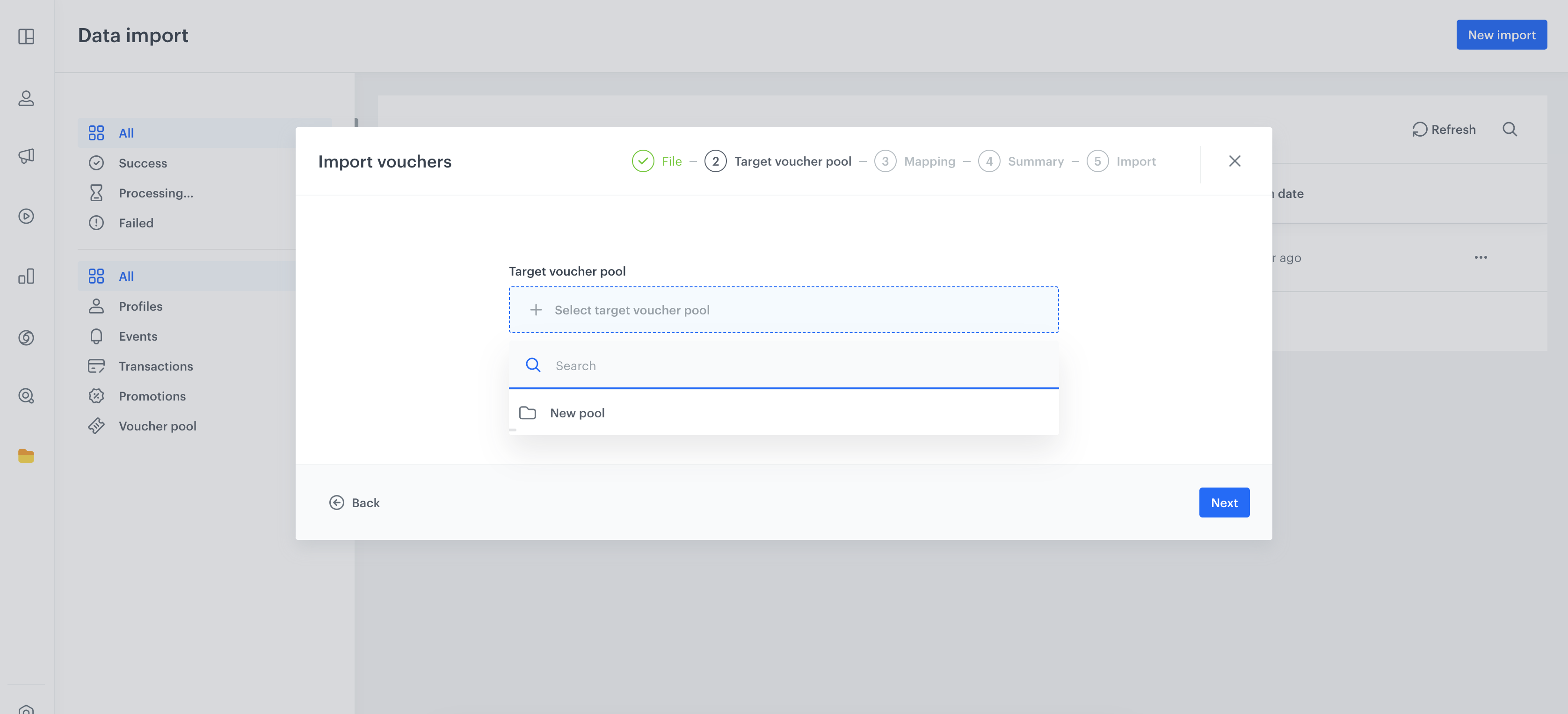
Task: Click the New import button
Action: coord(1501,35)
